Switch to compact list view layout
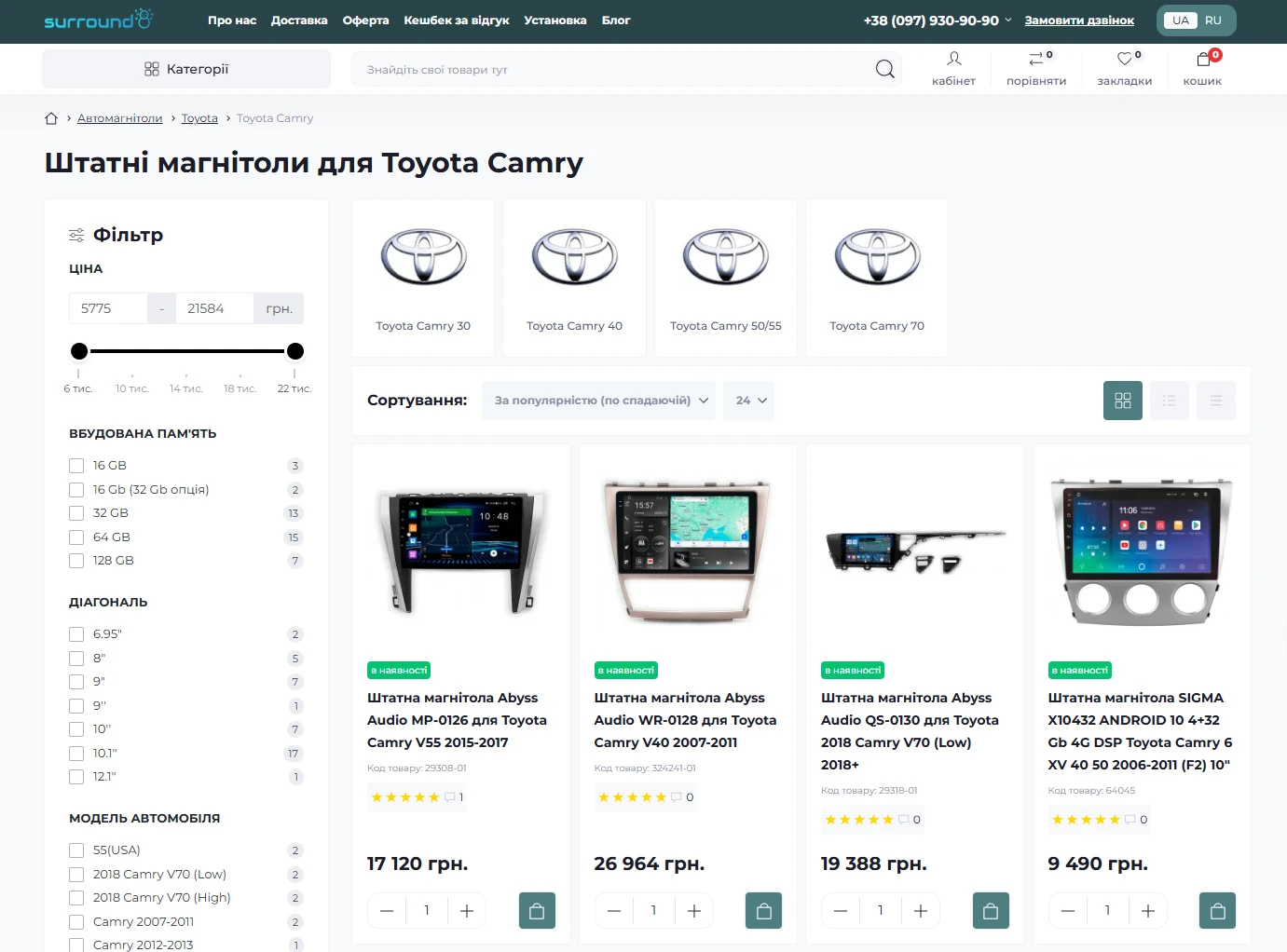 1216,401
